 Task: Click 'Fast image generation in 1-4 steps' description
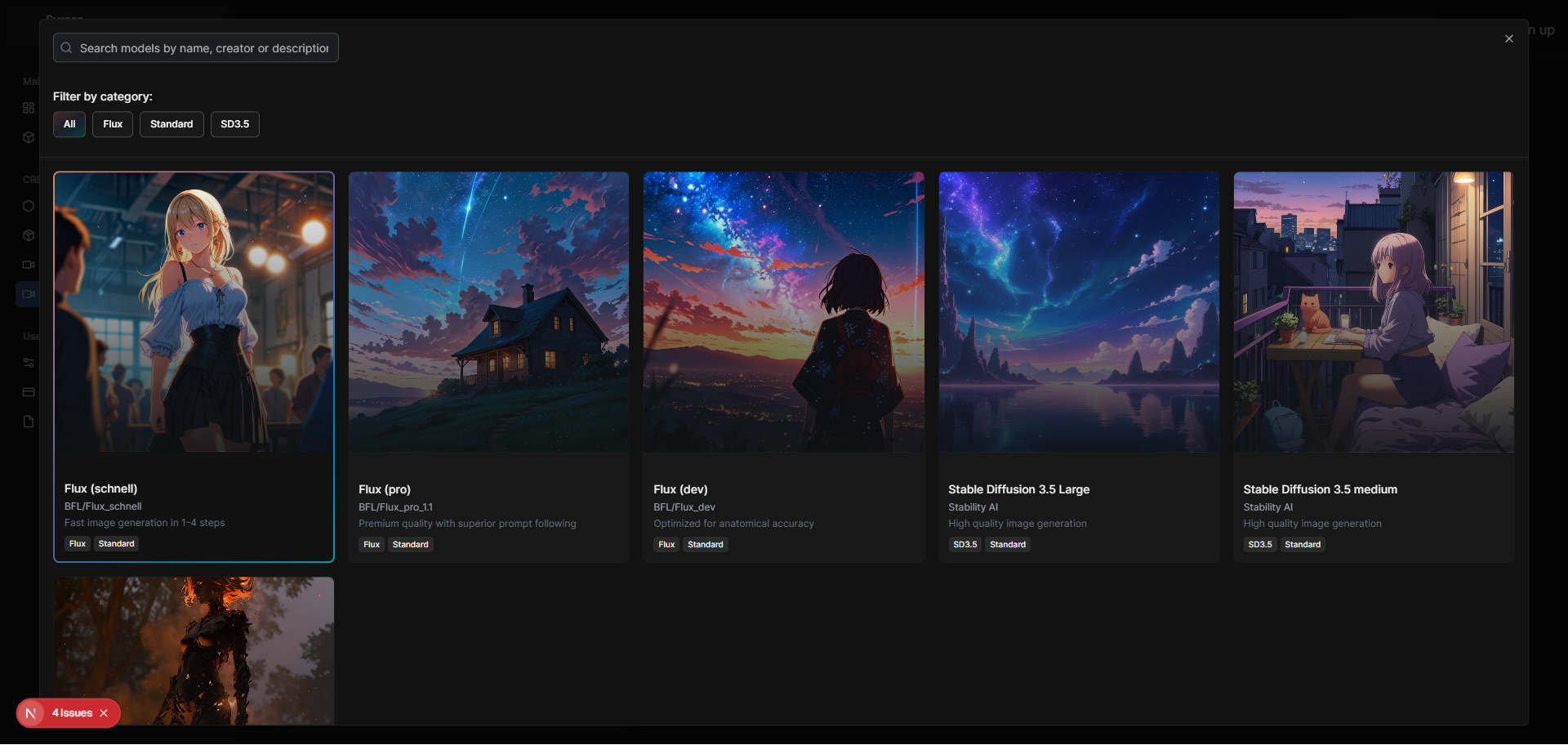point(145,523)
